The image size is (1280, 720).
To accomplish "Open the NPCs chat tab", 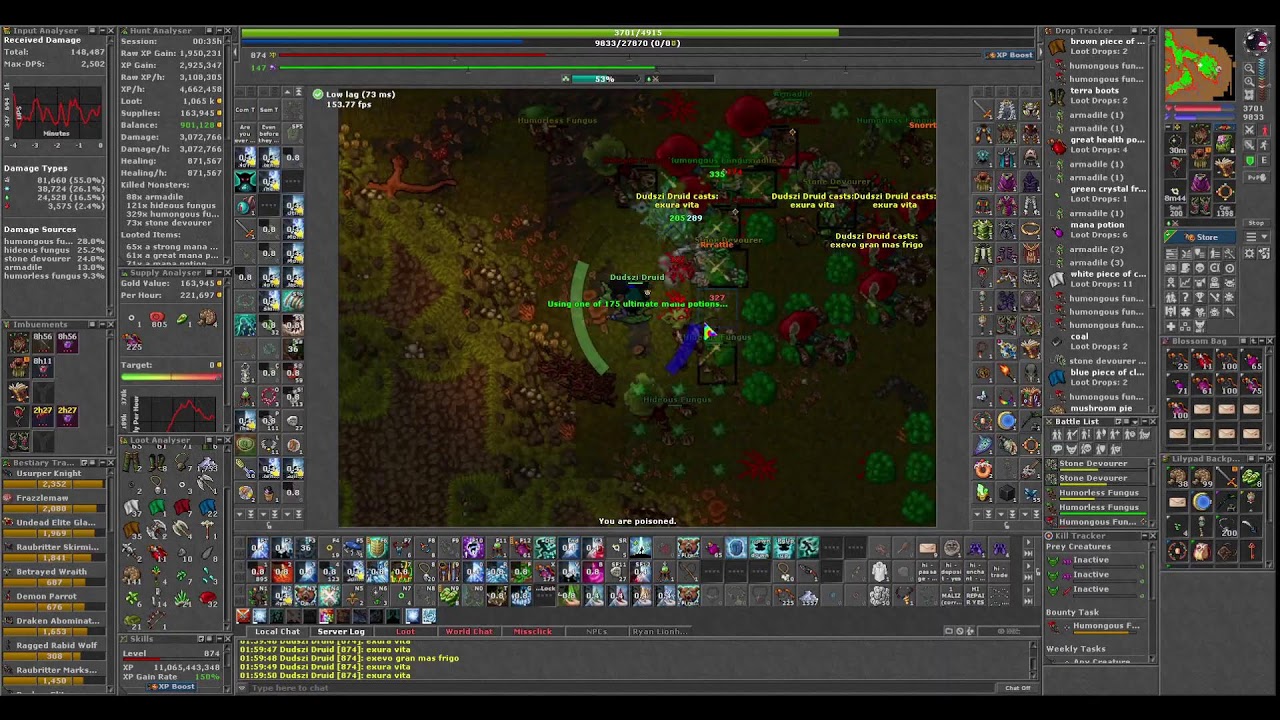I will coord(596,632).
